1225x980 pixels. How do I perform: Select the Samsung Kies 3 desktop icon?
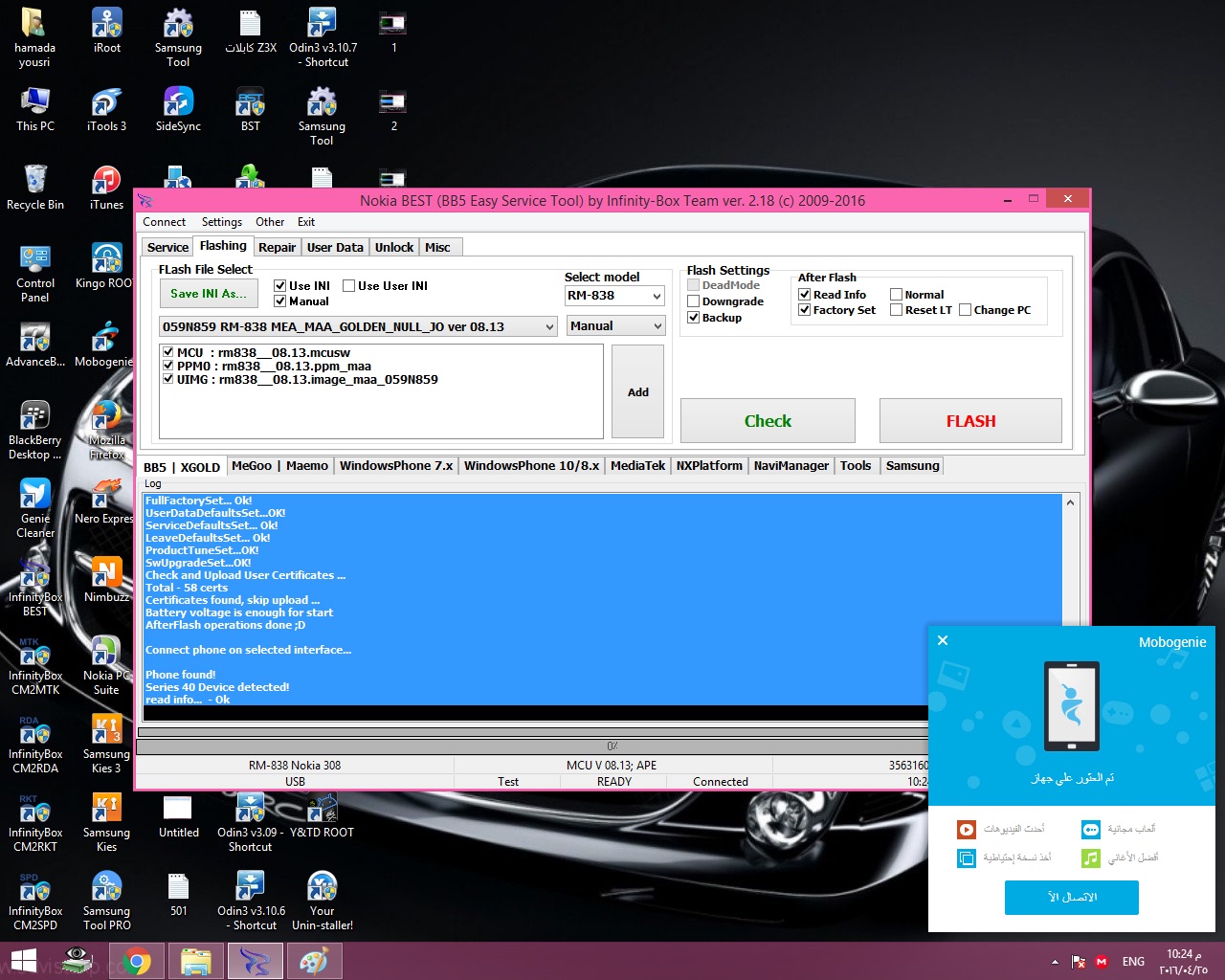click(x=106, y=745)
